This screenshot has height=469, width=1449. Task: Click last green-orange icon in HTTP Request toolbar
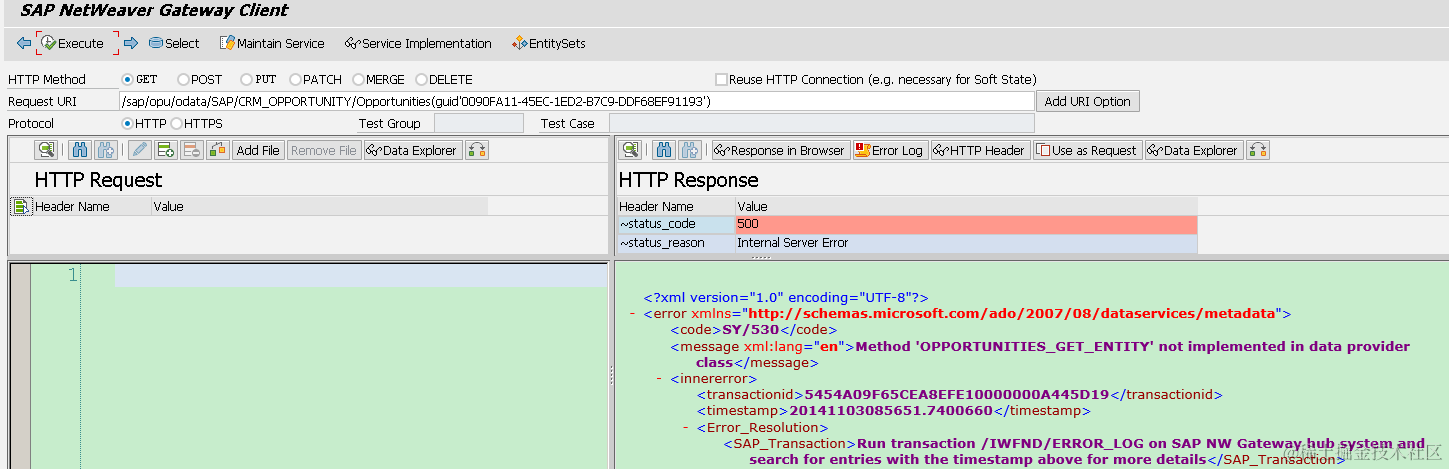pos(477,150)
